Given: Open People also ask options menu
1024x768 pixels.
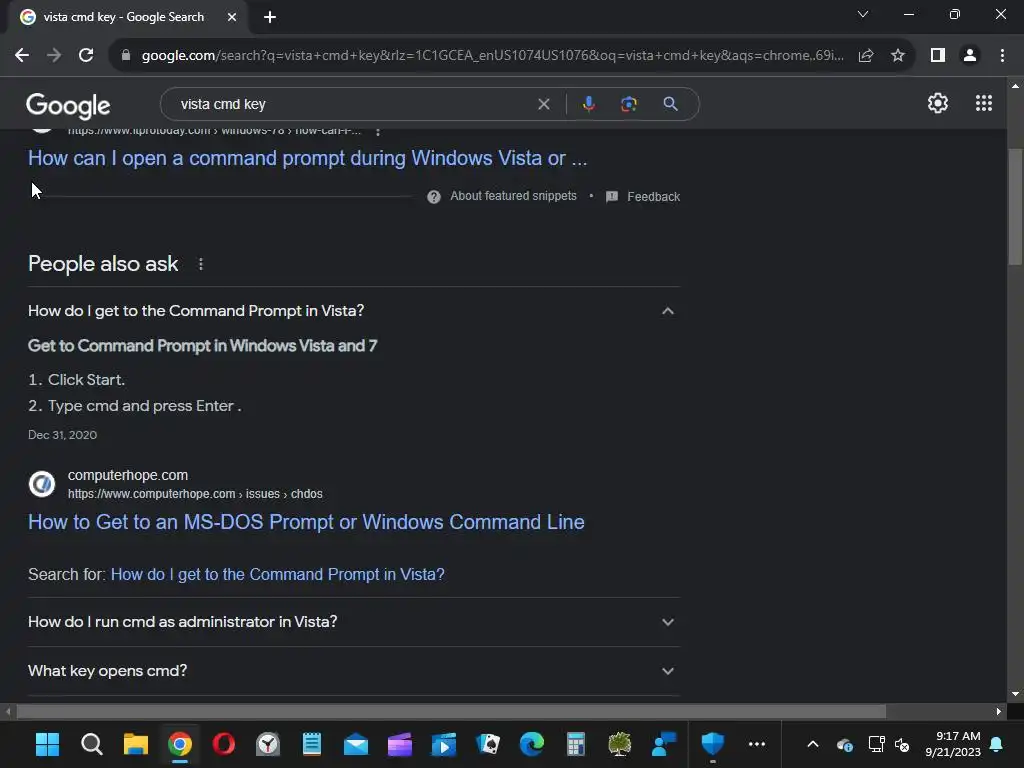Looking at the screenshot, I should pos(200,264).
